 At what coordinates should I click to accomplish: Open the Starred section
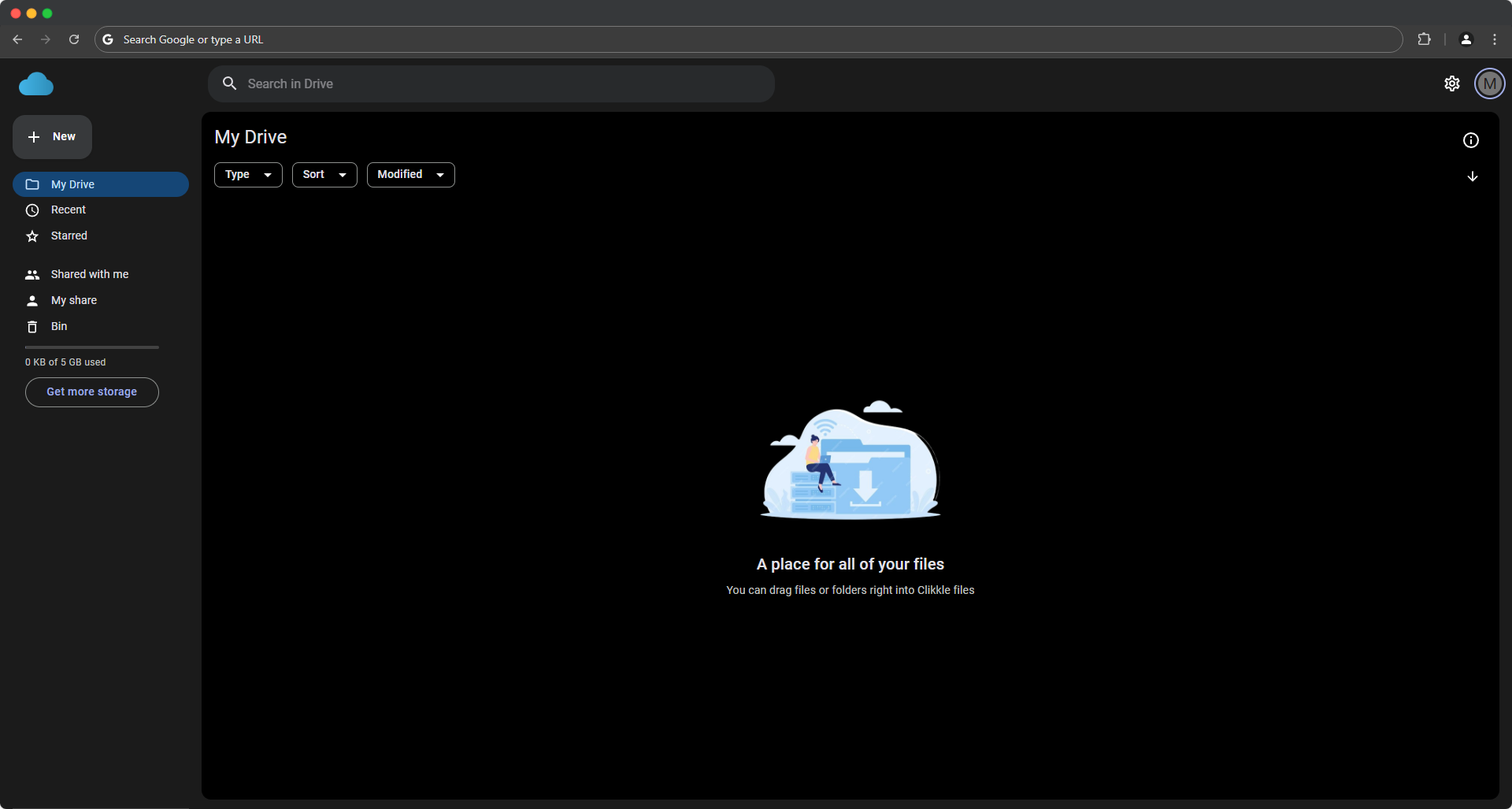click(x=101, y=236)
